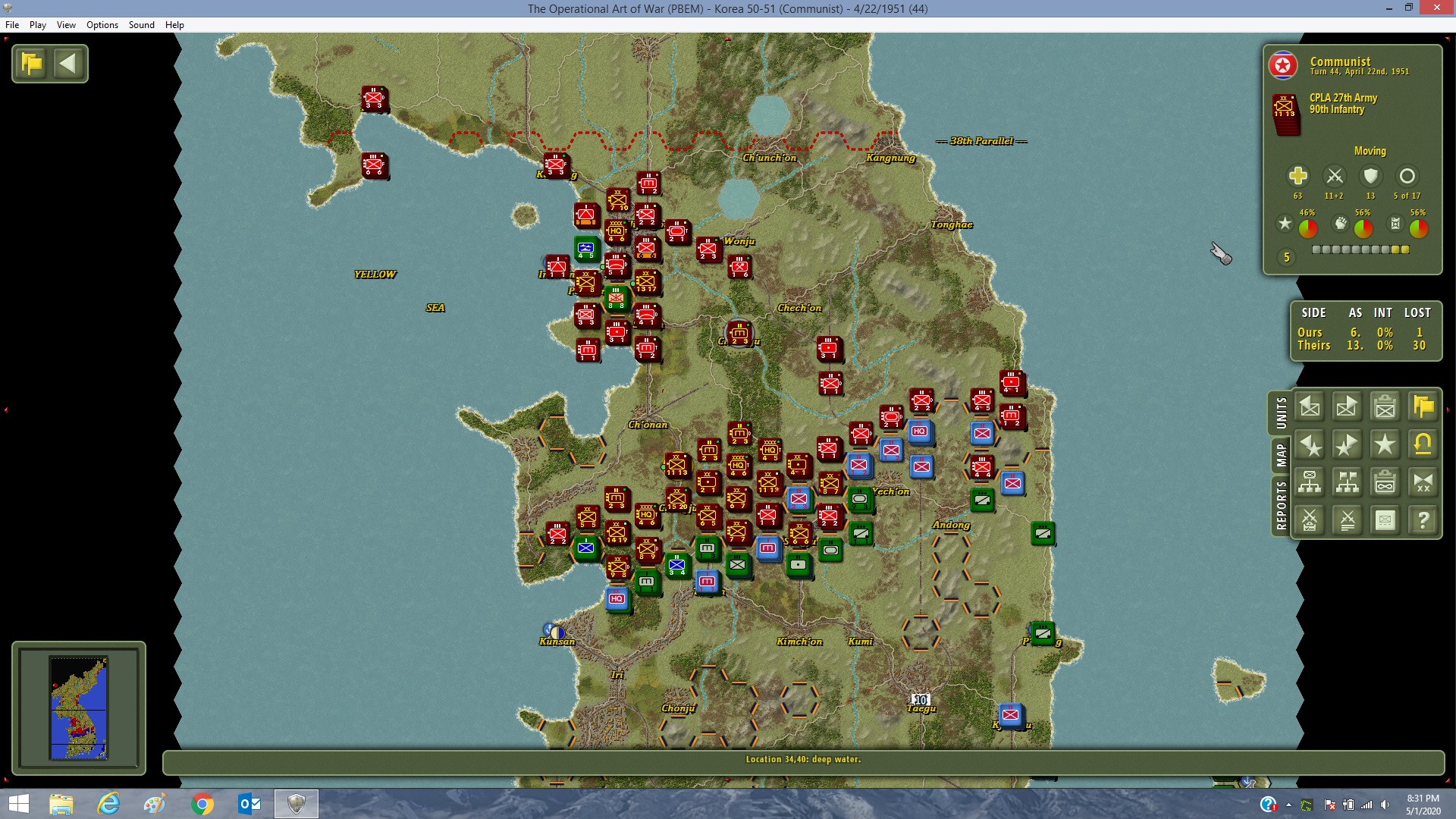Click the Communist flag emblem
The width and height of the screenshot is (1456, 819).
pos(1282,66)
